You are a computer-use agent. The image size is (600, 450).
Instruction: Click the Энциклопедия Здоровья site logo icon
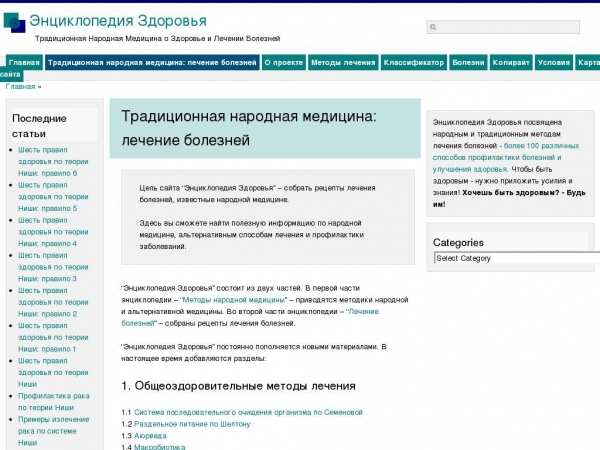(x=15, y=23)
